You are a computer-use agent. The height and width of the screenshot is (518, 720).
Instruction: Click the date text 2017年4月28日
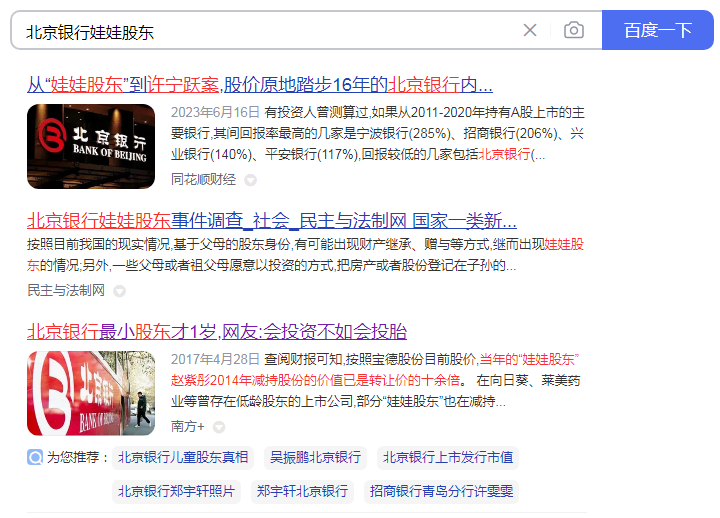point(215,360)
